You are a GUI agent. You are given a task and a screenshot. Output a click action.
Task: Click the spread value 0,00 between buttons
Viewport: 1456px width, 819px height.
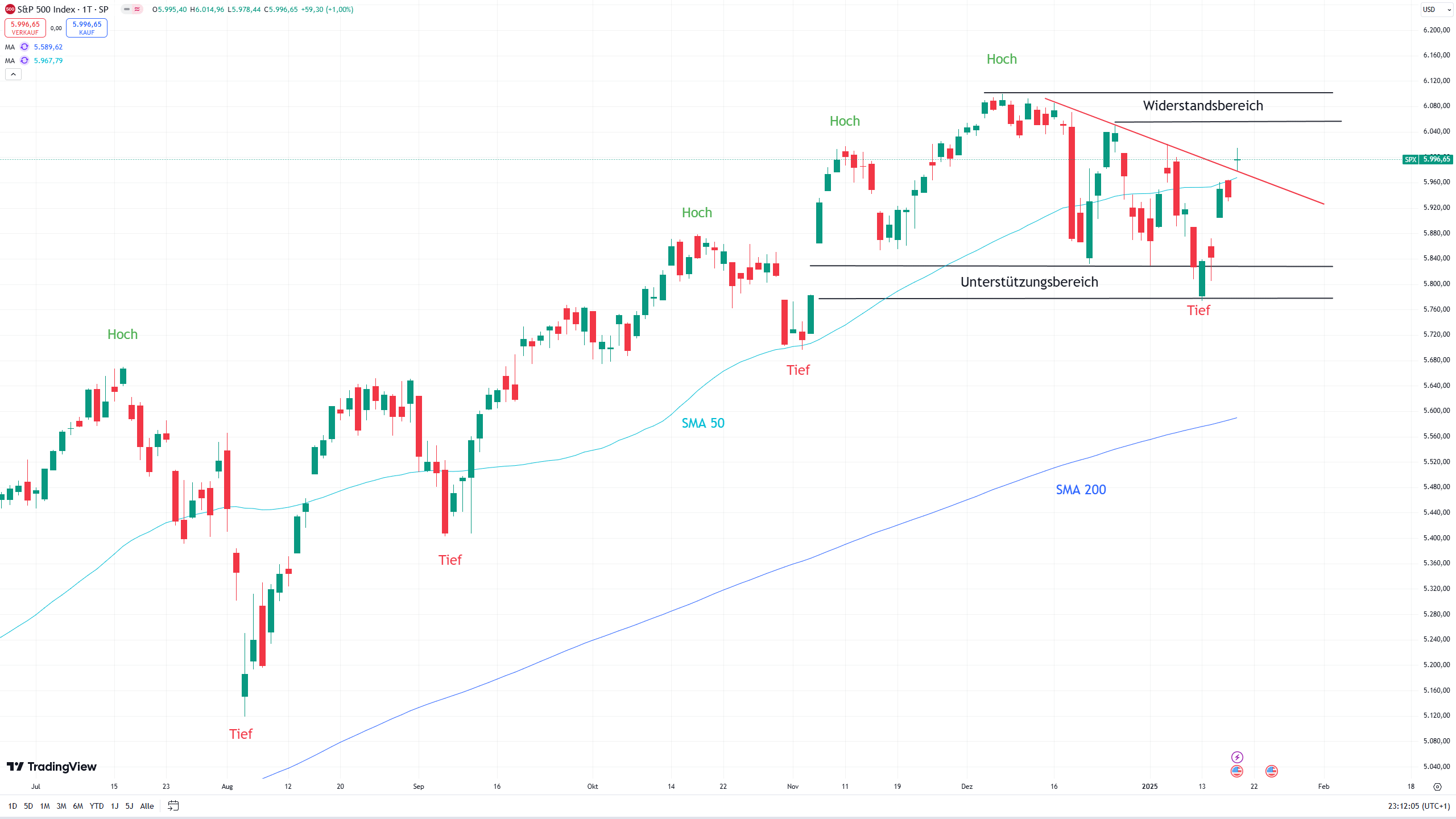tap(56, 28)
